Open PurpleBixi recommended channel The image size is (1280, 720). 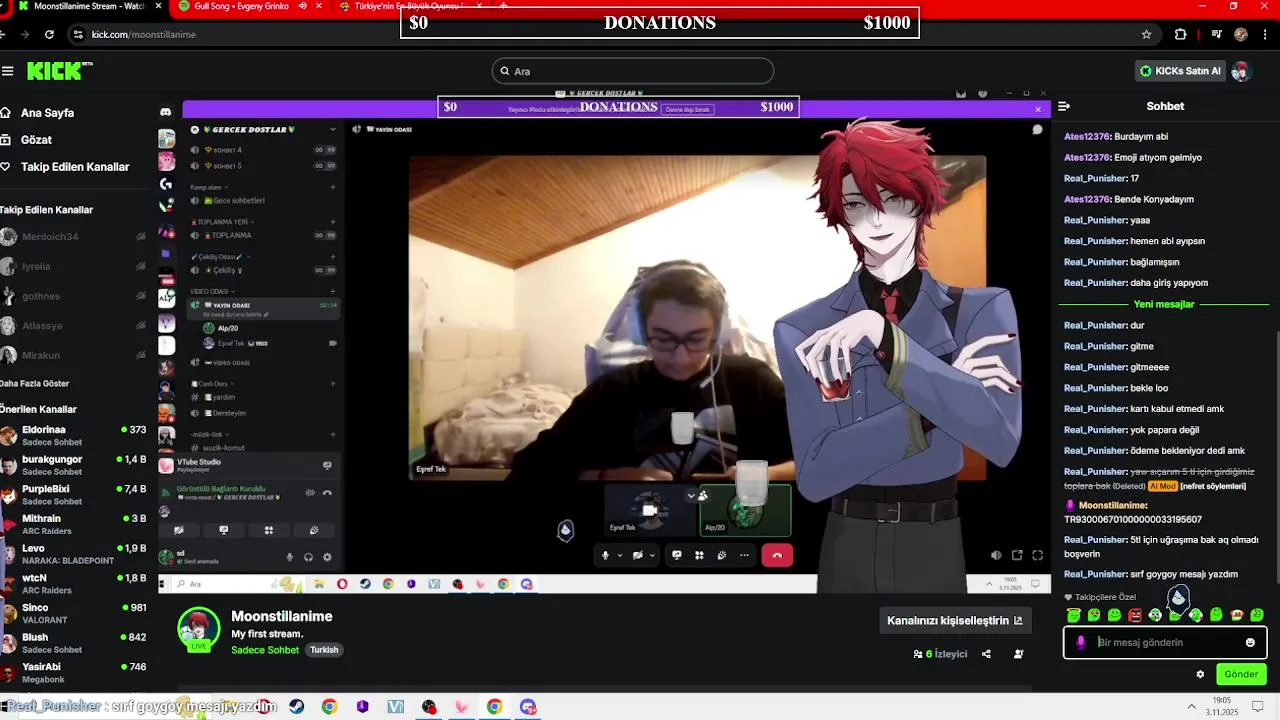(74, 494)
